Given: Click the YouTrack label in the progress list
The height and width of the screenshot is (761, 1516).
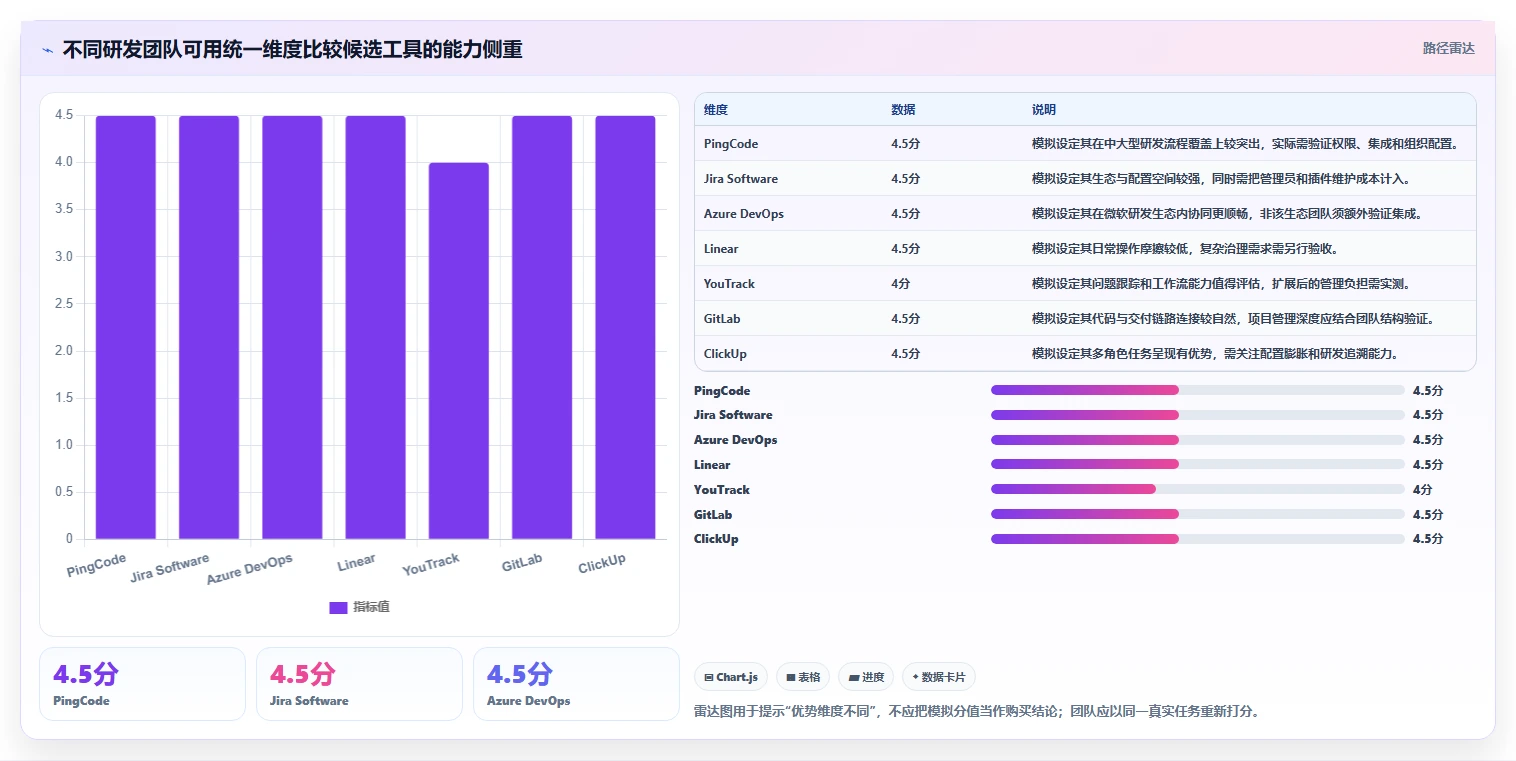Looking at the screenshot, I should 722,490.
